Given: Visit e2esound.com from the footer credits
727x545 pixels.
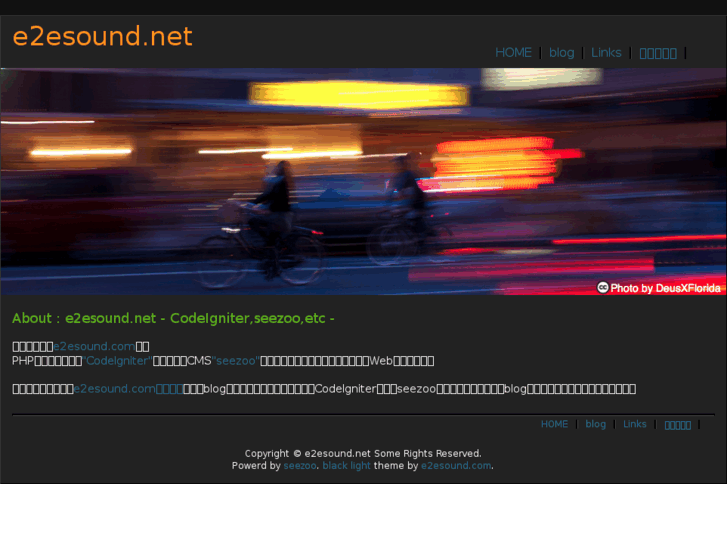Looking at the screenshot, I should click(456, 466).
